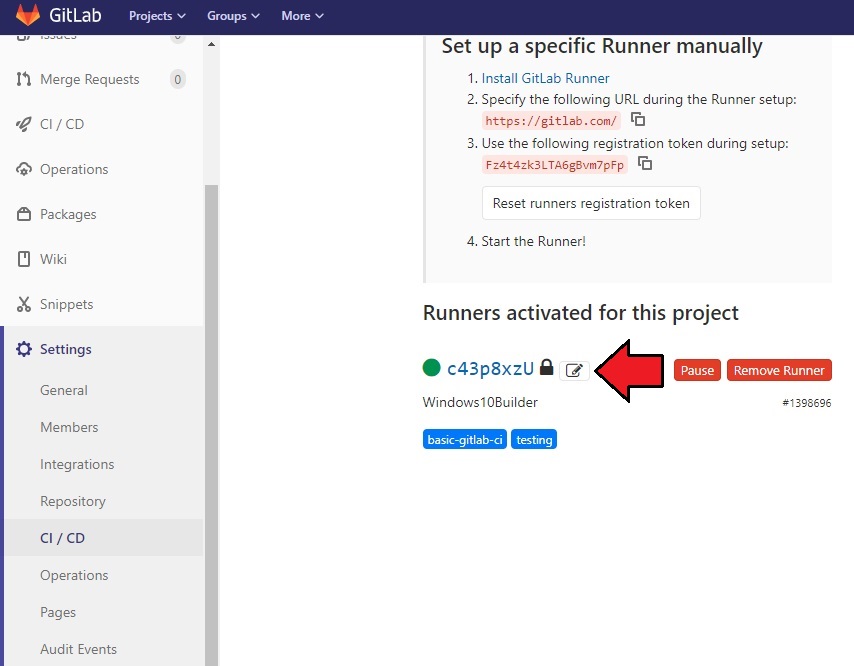
Task: Open the Projects dropdown menu
Action: [x=157, y=16]
